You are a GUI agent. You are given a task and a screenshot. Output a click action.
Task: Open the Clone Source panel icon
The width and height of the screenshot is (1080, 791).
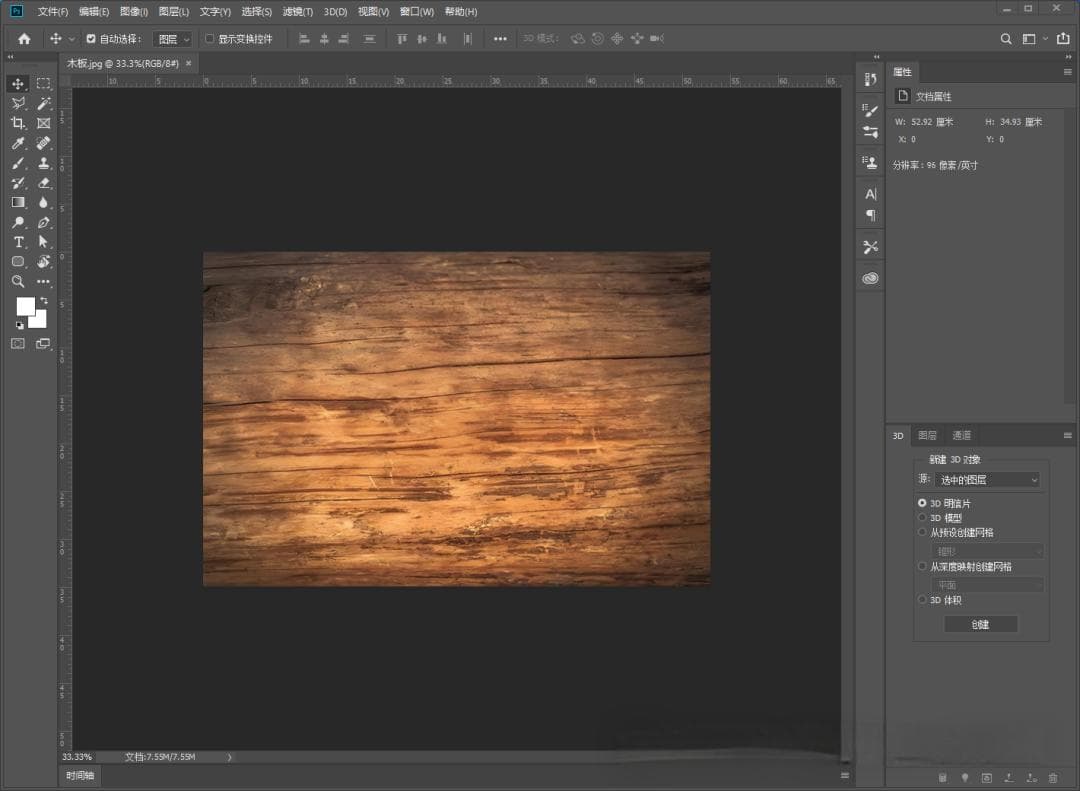[871, 163]
